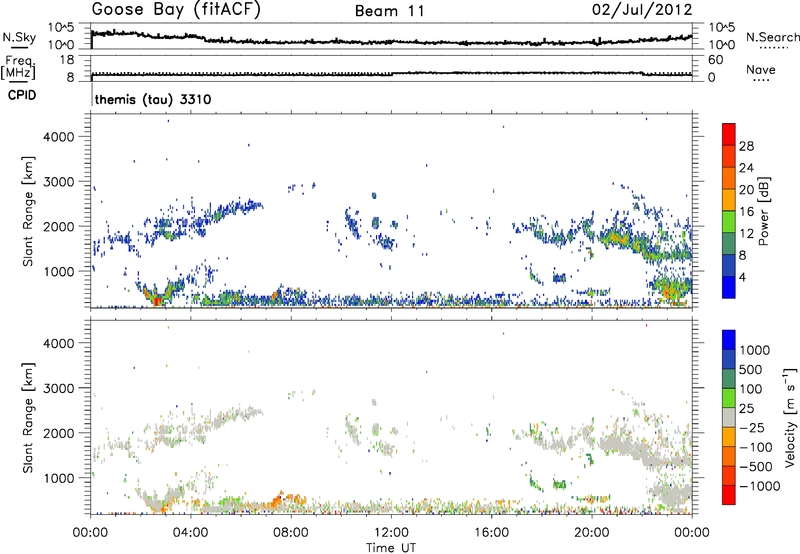Select the "CPID" row label
The image size is (800, 554).
click(x=22, y=95)
